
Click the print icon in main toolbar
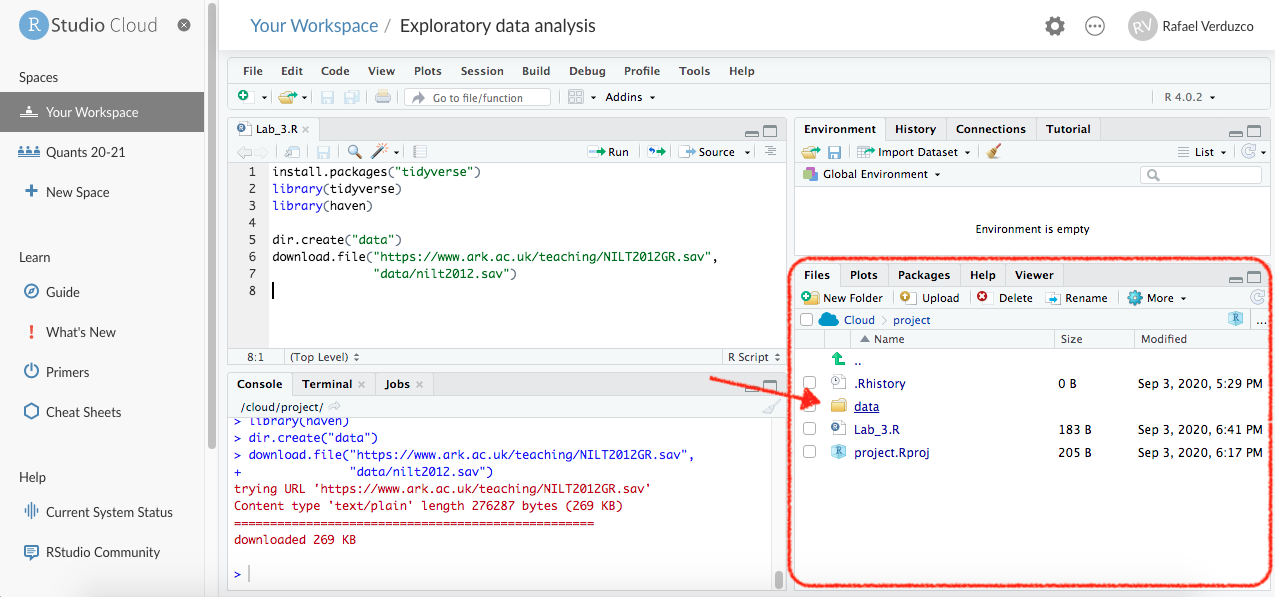click(x=382, y=98)
